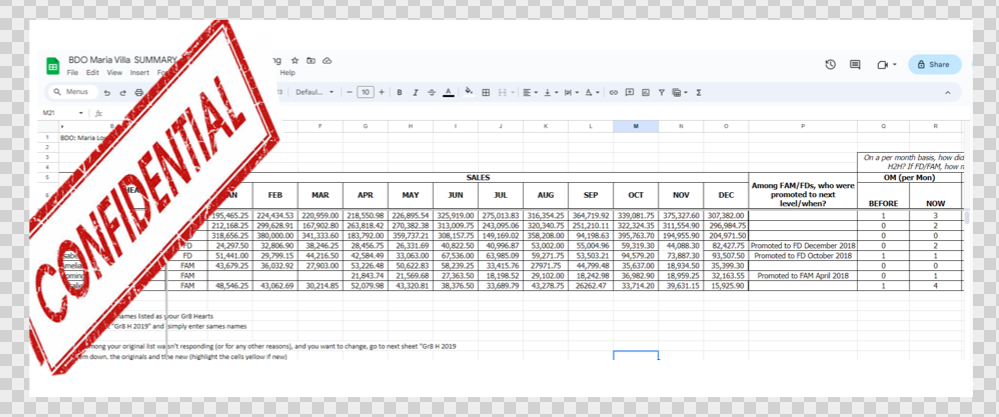Click the Share button
999x417 pixels.
(935, 64)
